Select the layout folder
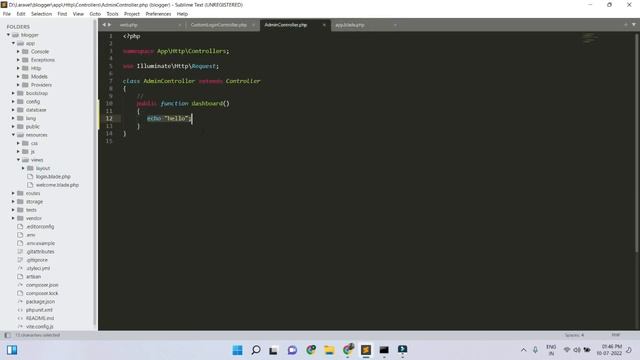This screenshot has width=640, height=360. coord(43,168)
